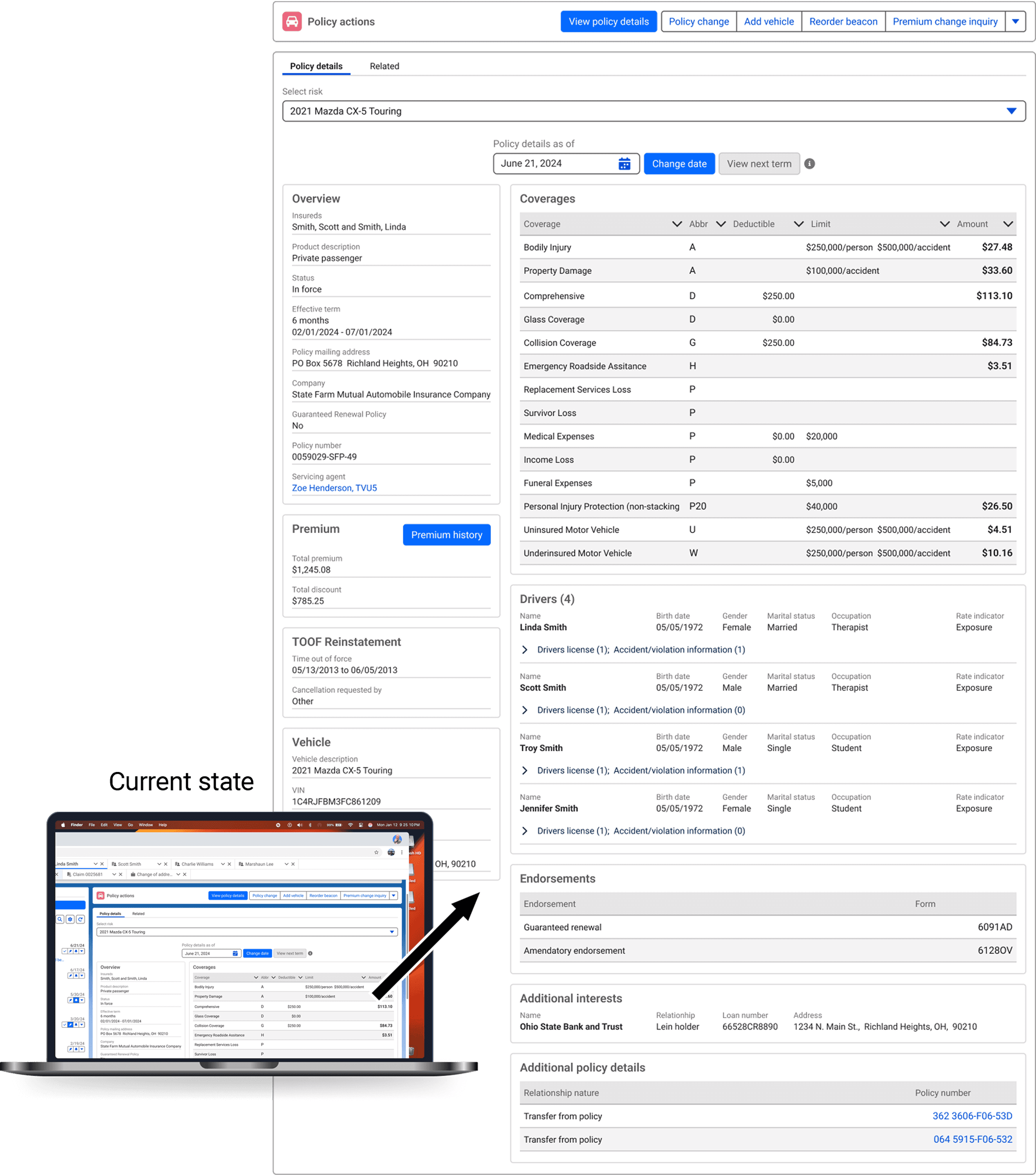Open servicing agent Zoe Henderson link

(x=334, y=488)
